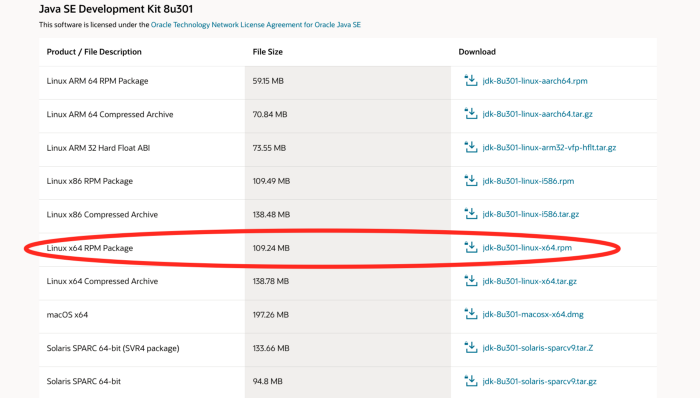The image size is (700, 398).
Task: Select the jdk-8u301-linux-x64.tar.gz download link
Action: 529,281
